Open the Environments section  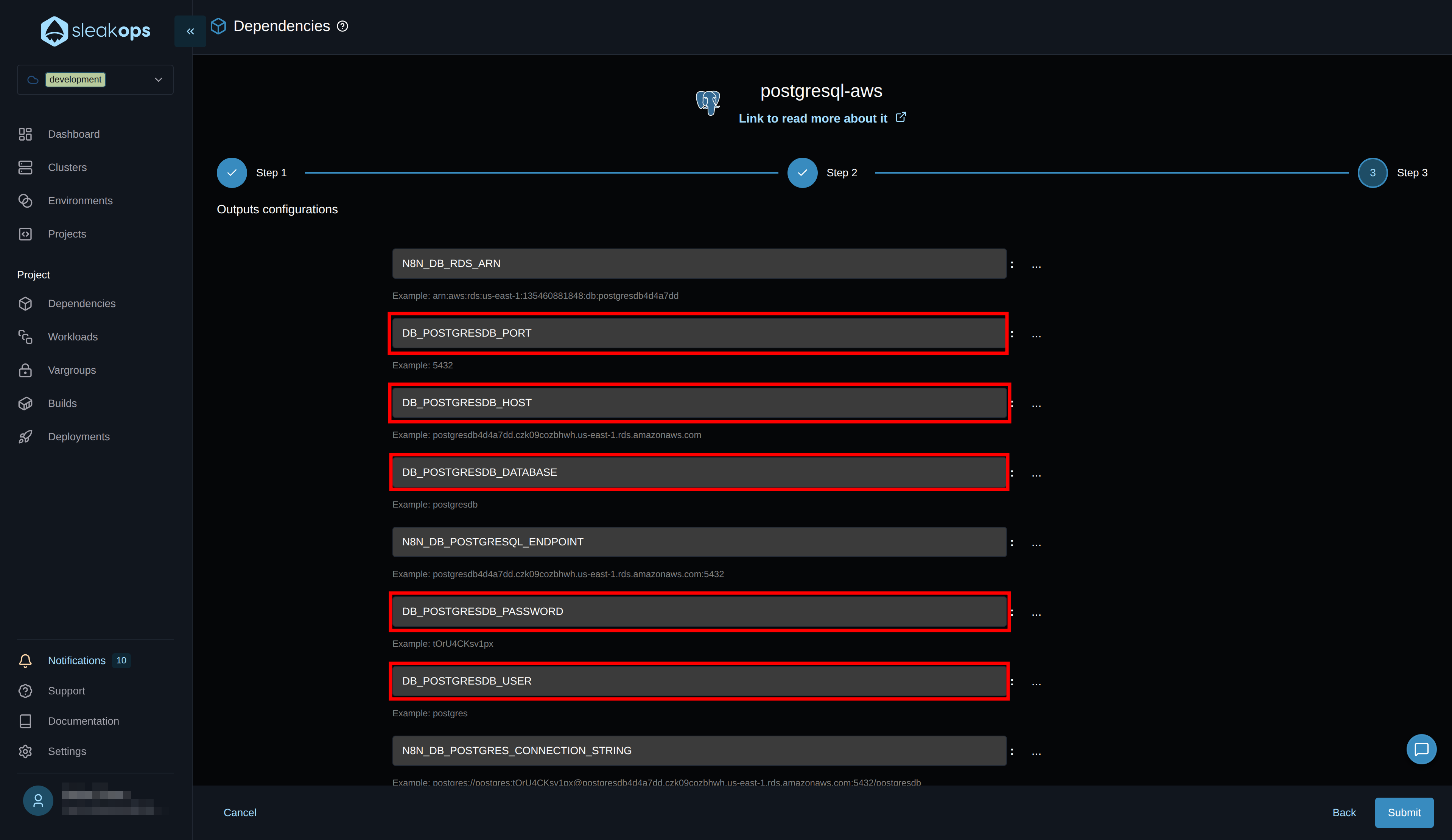(x=80, y=200)
